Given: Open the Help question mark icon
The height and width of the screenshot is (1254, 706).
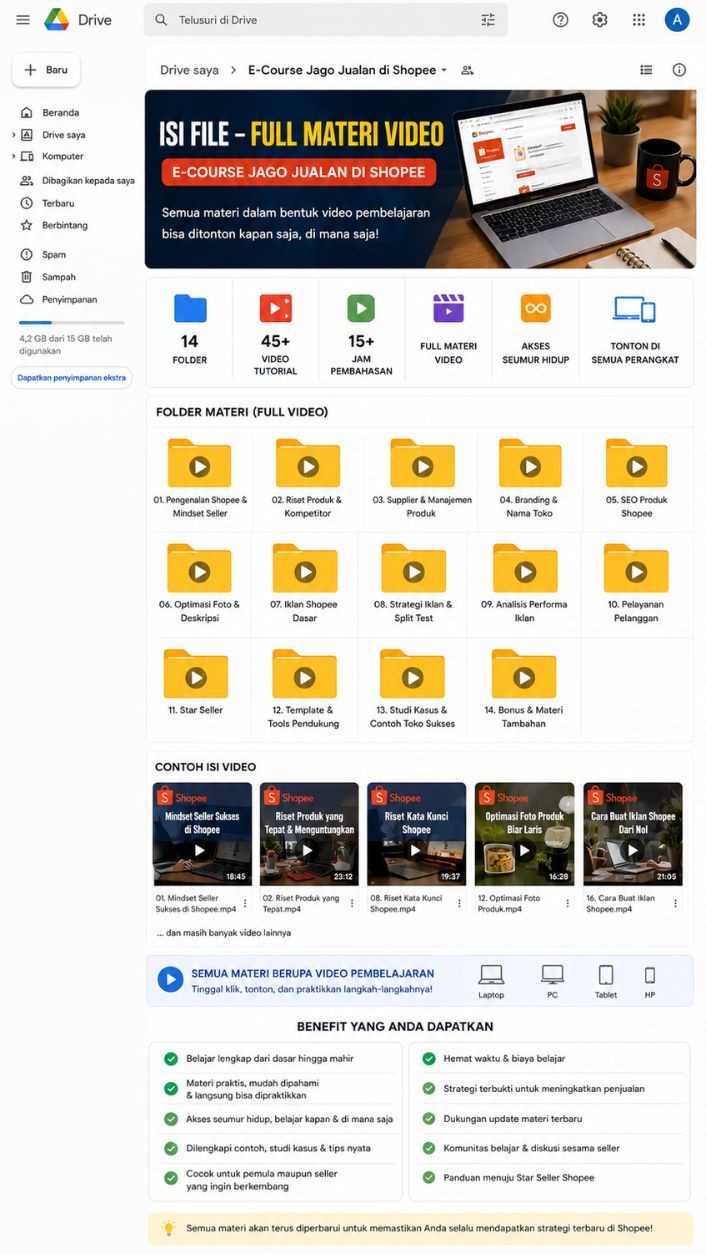Looking at the screenshot, I should pyautogui.click(x=561, y=20).
